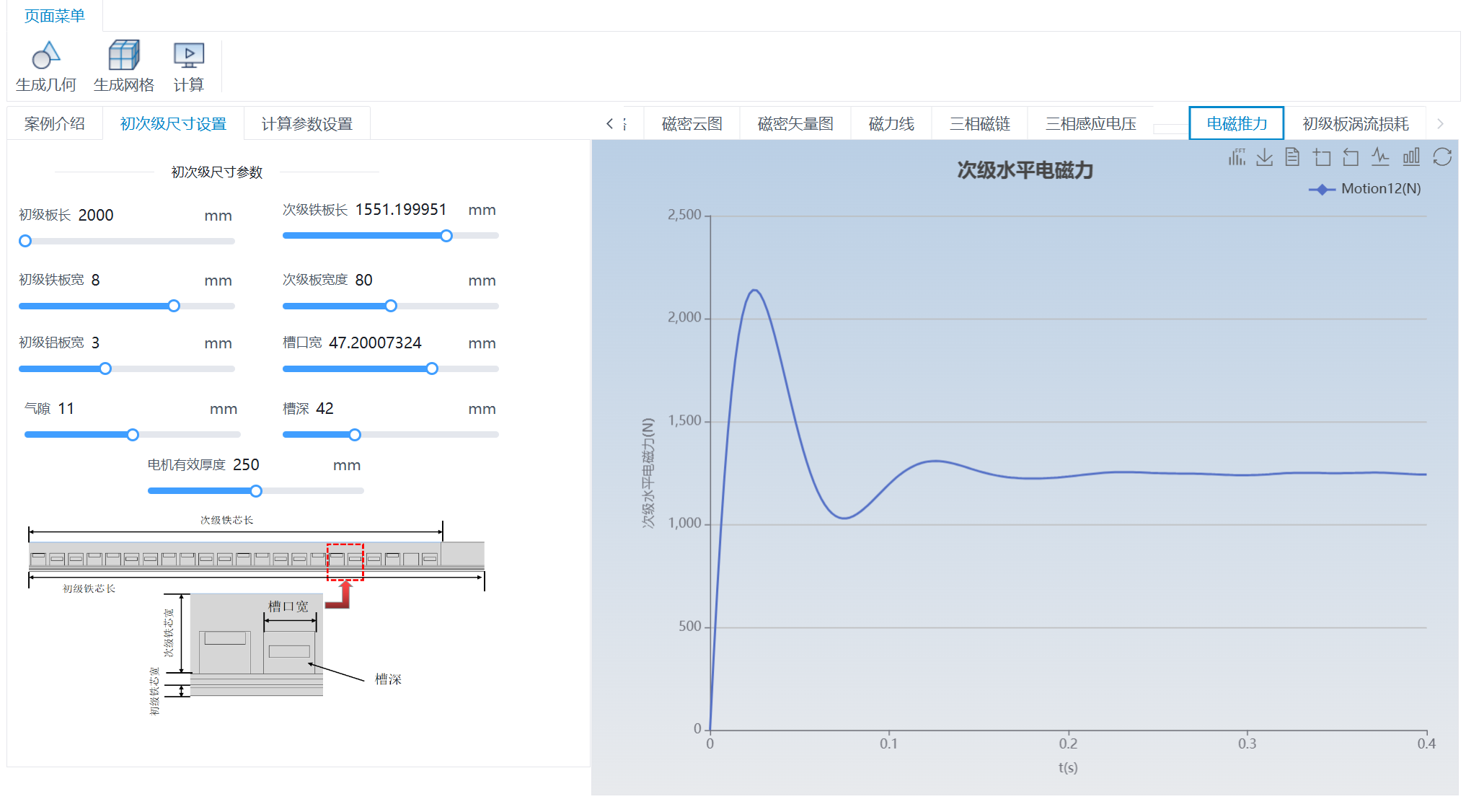Click the 槽口宽 value 47.20007324
This screenshot has height=812, width=1466.
pos(375,343)
